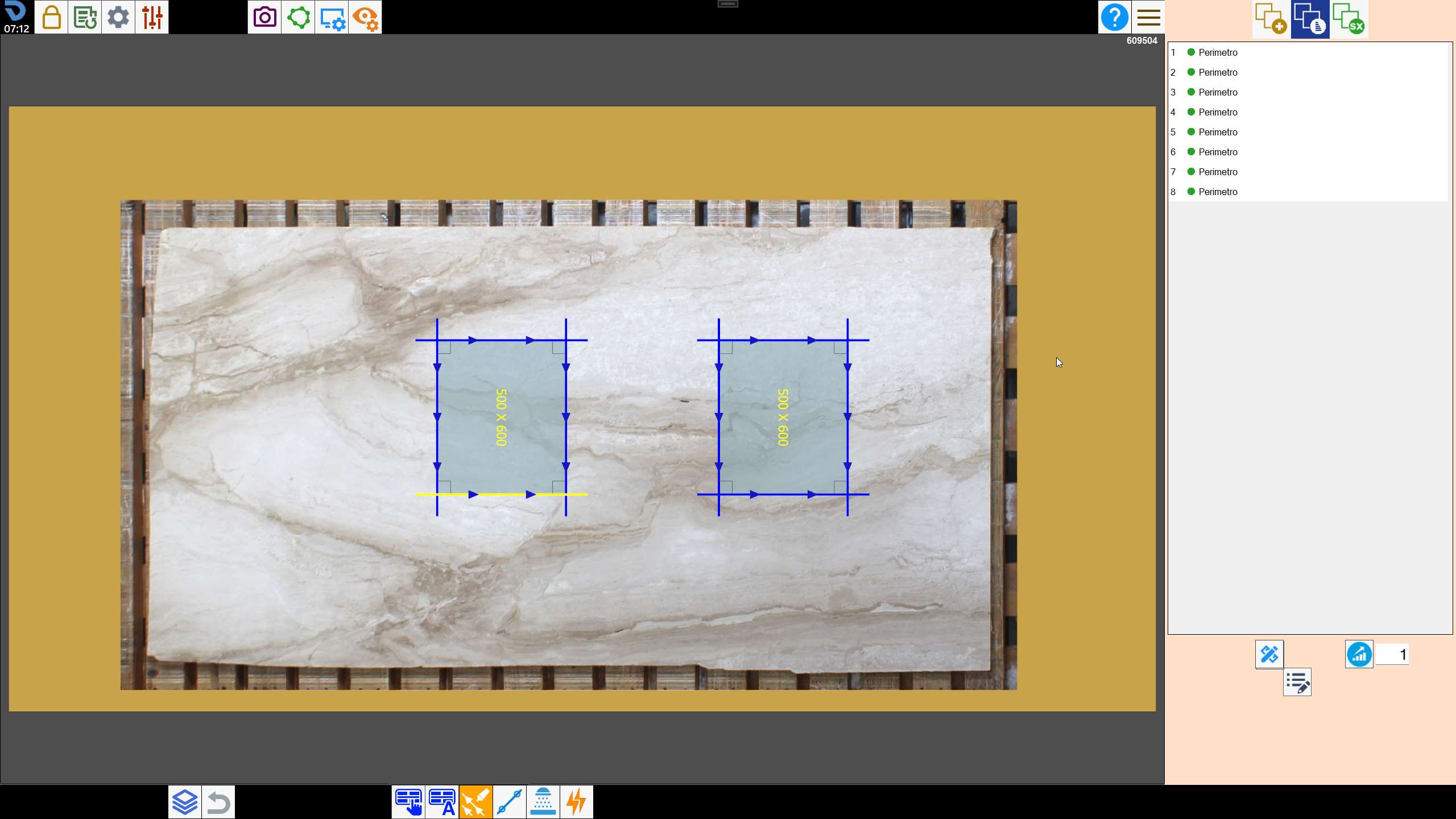Open the hamburger menu
The width and height of the screenshot is (1456, 819).
pos(1148,17)
